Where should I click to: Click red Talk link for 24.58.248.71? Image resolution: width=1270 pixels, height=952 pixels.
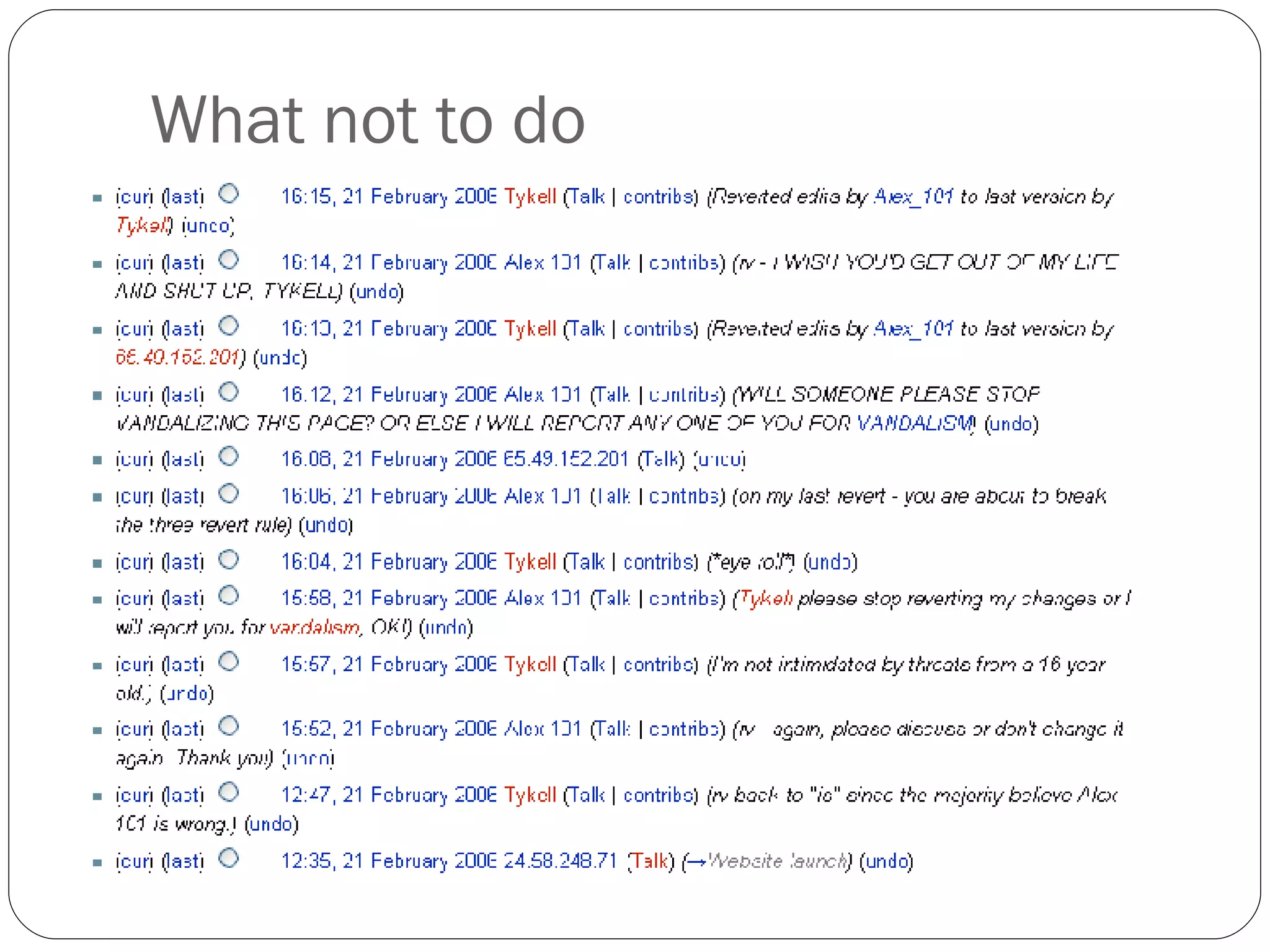(x=650, y=862)
